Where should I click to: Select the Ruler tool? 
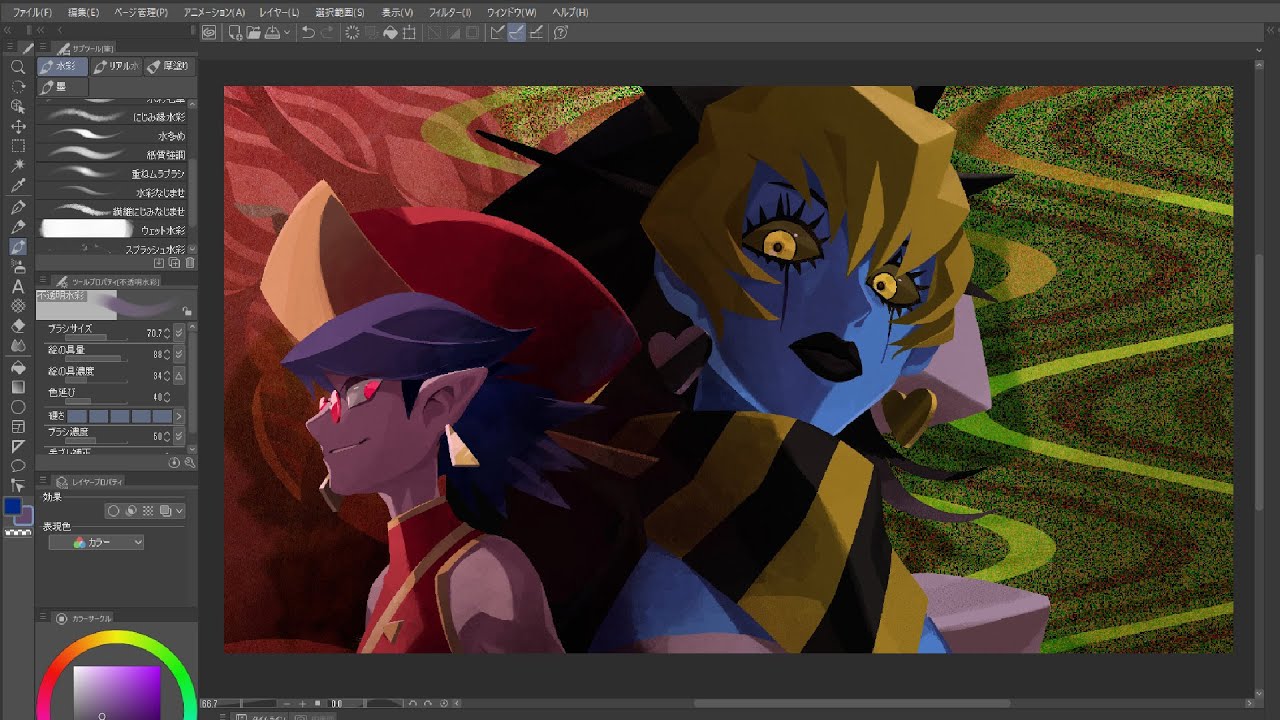[x=18, y=446]
